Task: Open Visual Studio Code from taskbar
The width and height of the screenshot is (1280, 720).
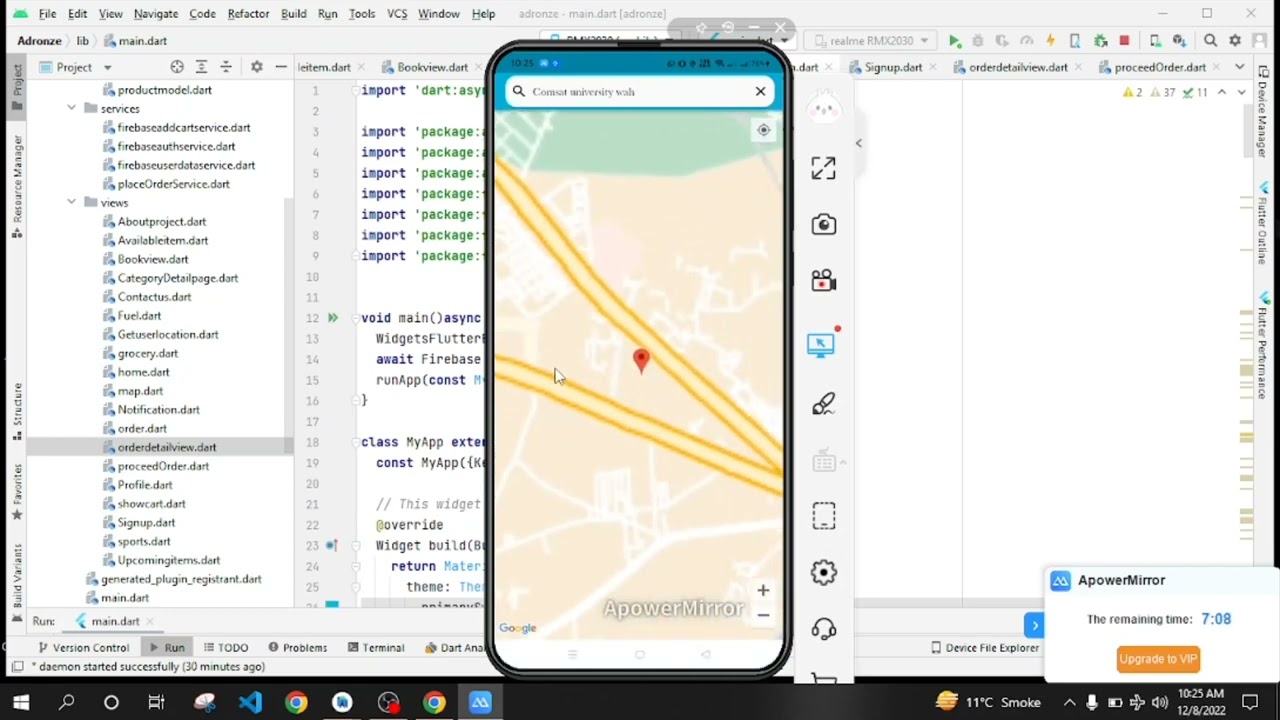Action: 250,702
